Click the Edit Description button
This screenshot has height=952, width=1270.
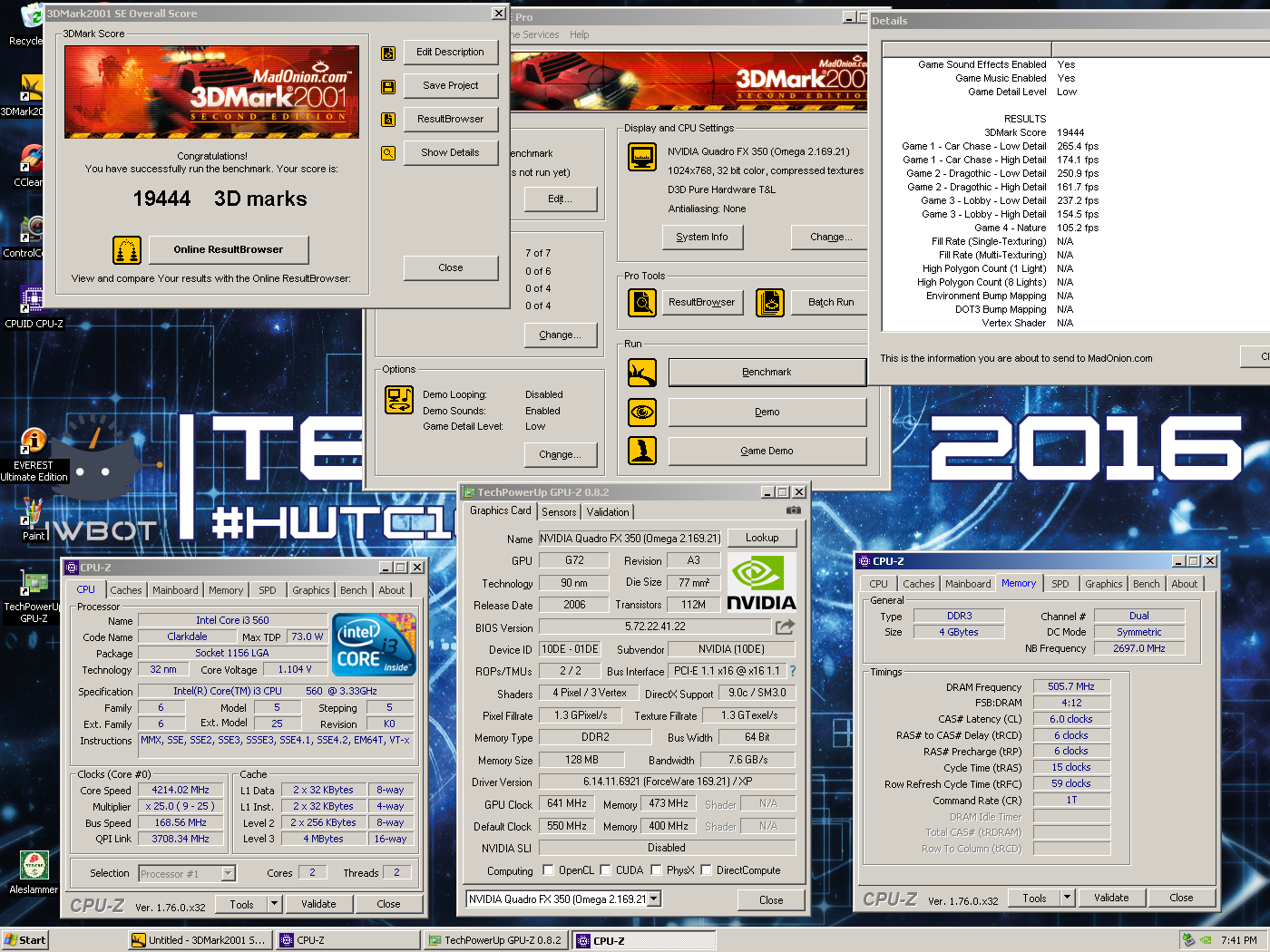(x=450, y=52)
